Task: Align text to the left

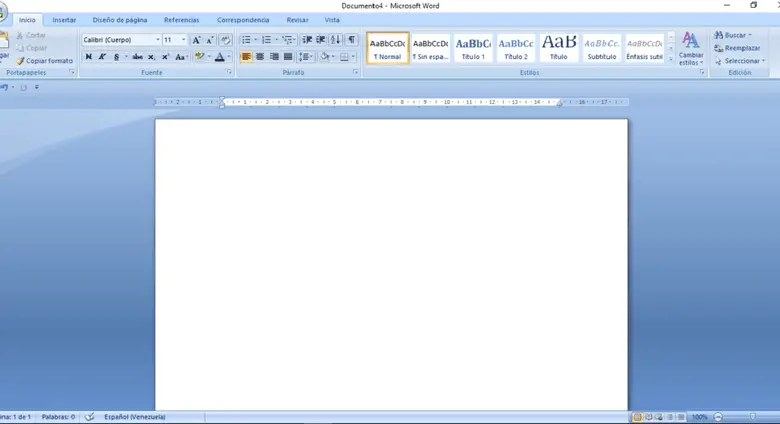Action: point(246,57)
